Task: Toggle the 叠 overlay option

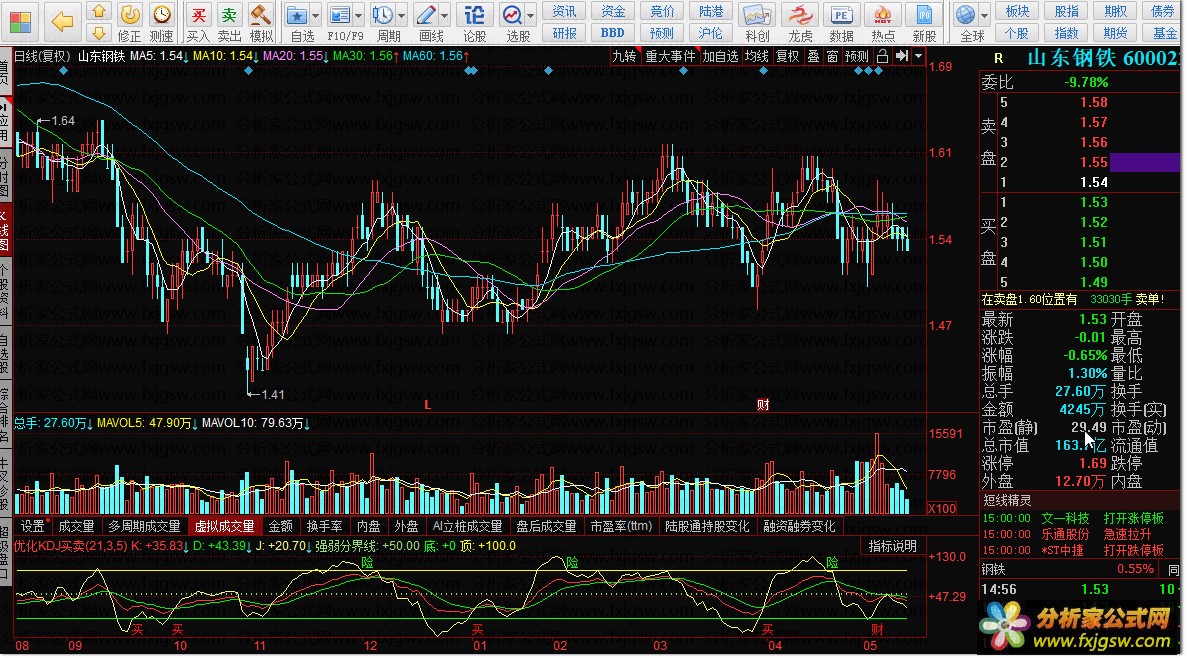Action: pyautogui.click(x=813, y=56)
